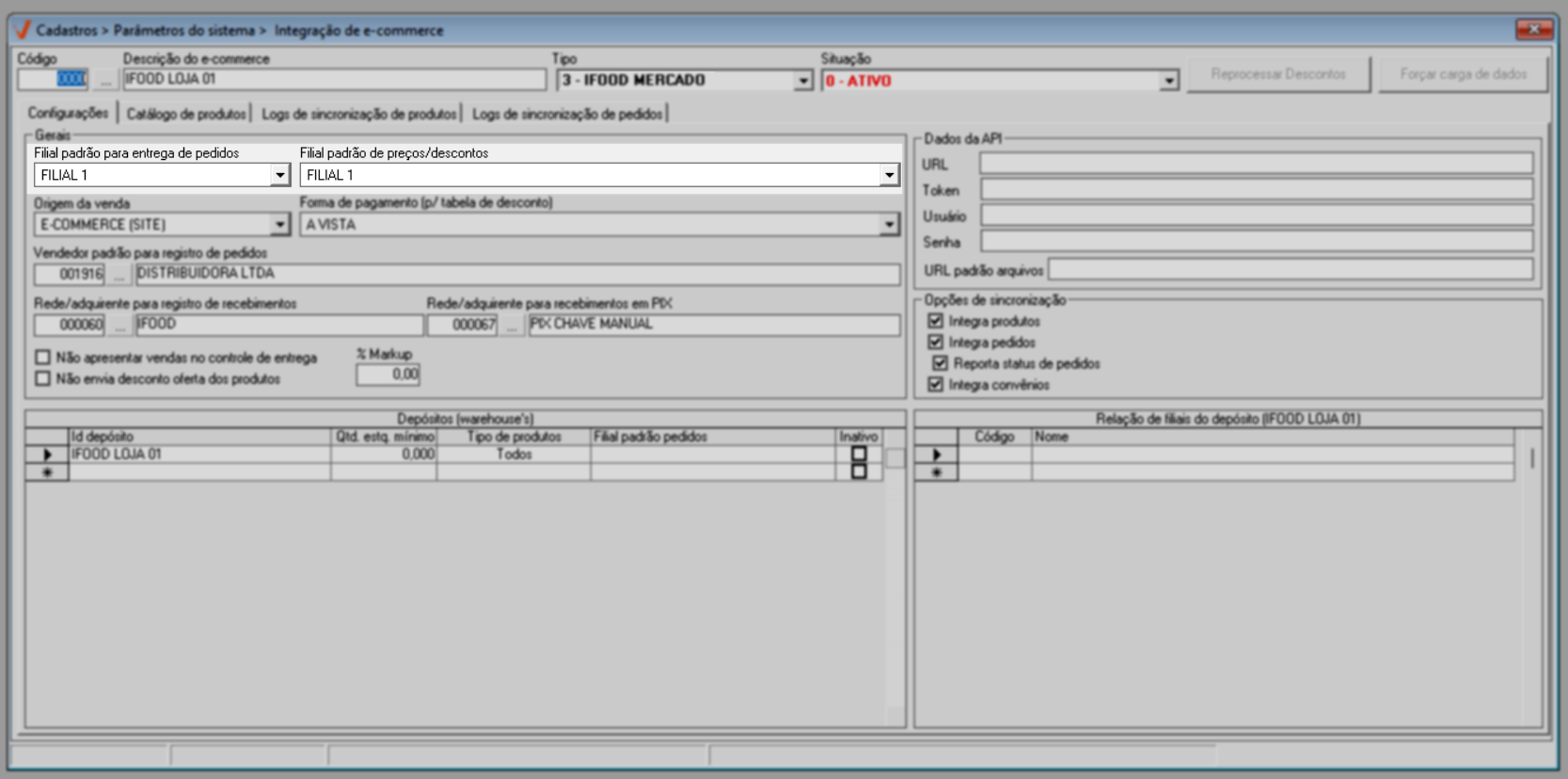This screenshot has height=779, width=1568.
Task: Open the Situação dropdown showing ATIVO
Action: (x=1168, y=81)
